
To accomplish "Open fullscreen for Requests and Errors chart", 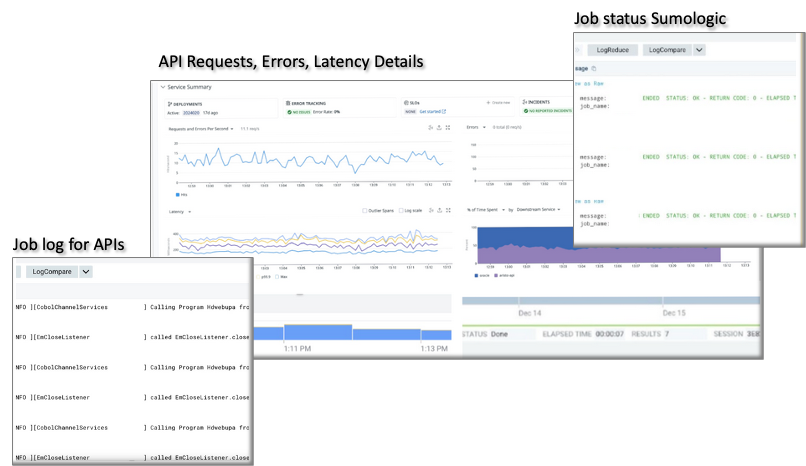I will [x=448, y=127].
